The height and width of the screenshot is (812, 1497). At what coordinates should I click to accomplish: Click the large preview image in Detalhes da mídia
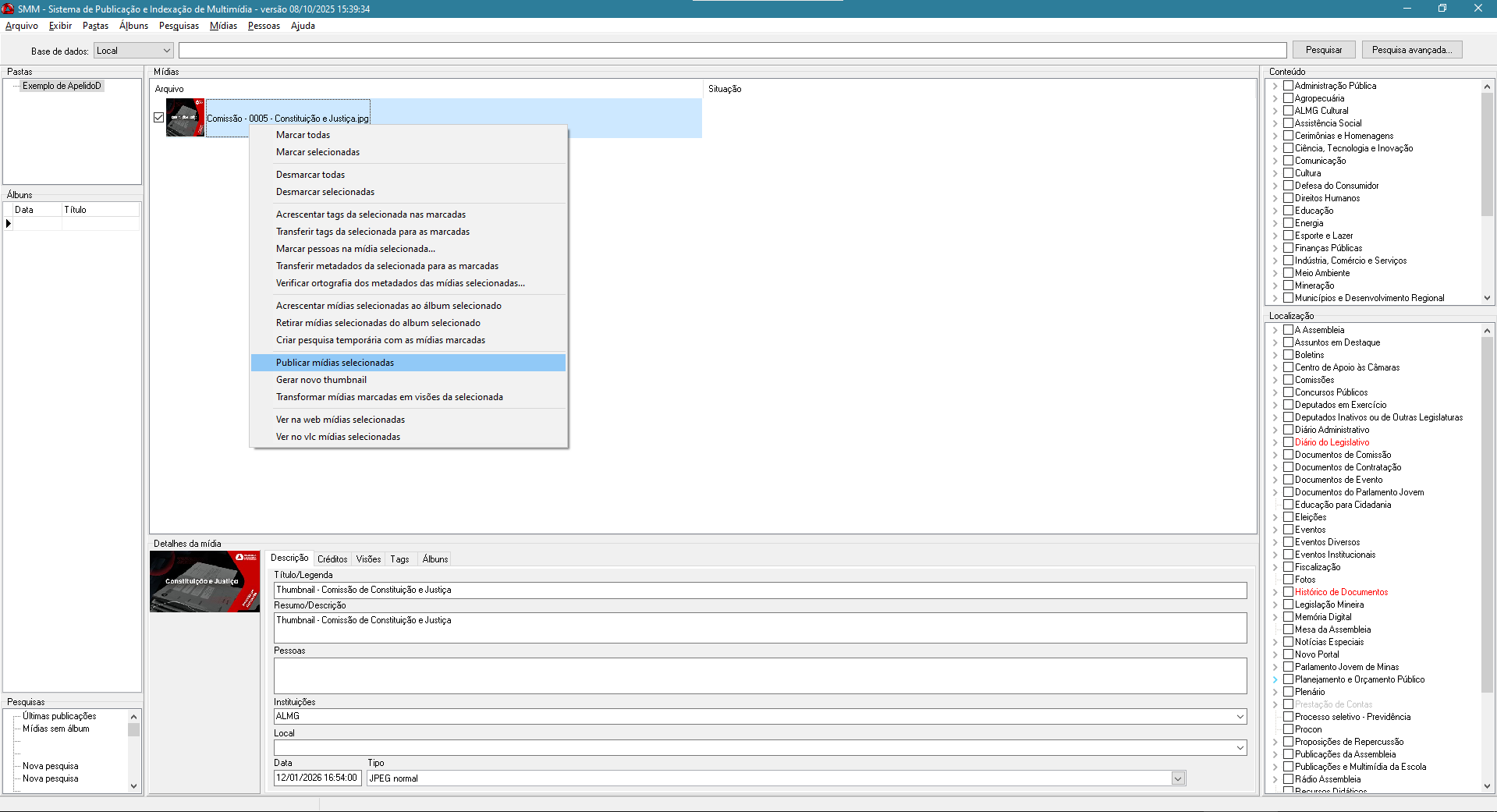point(204,582)
